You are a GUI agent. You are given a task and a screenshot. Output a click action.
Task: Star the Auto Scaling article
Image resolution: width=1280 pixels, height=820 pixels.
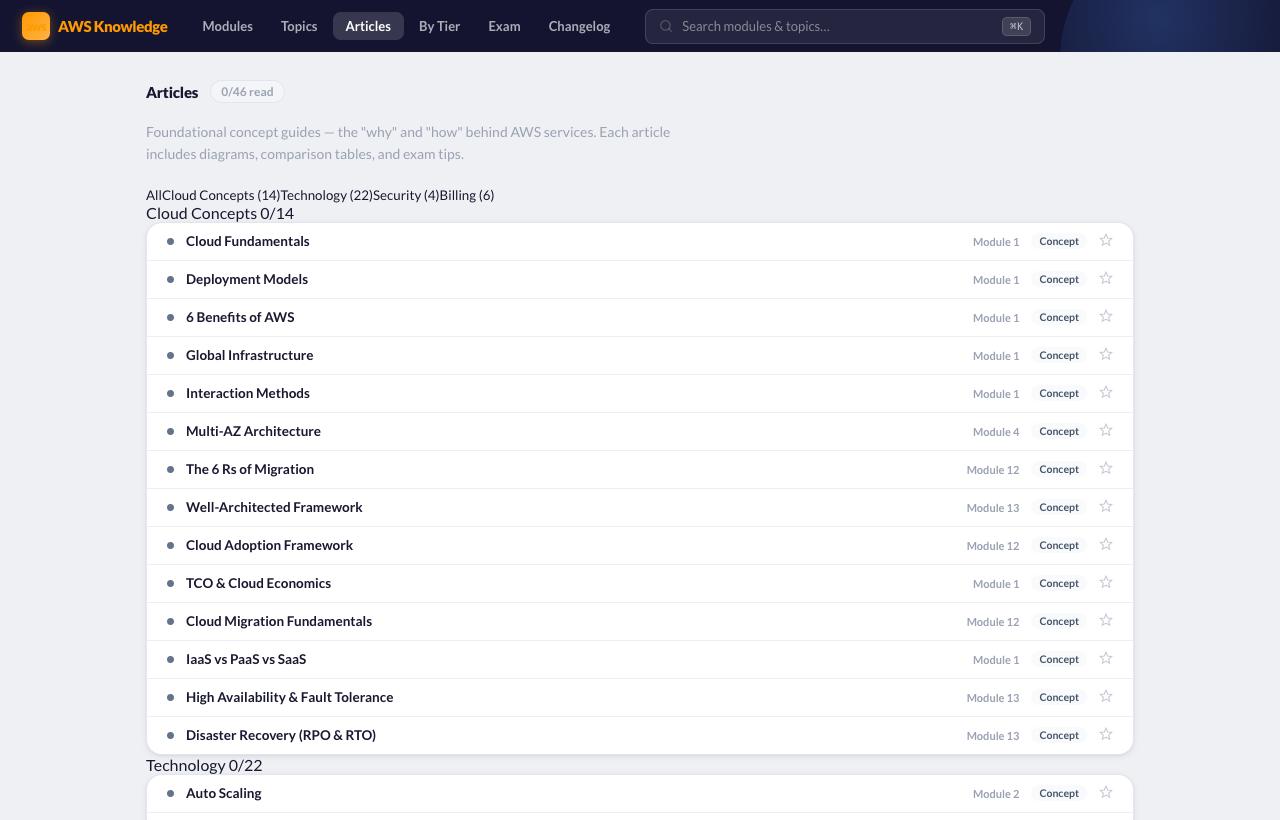1106,793
